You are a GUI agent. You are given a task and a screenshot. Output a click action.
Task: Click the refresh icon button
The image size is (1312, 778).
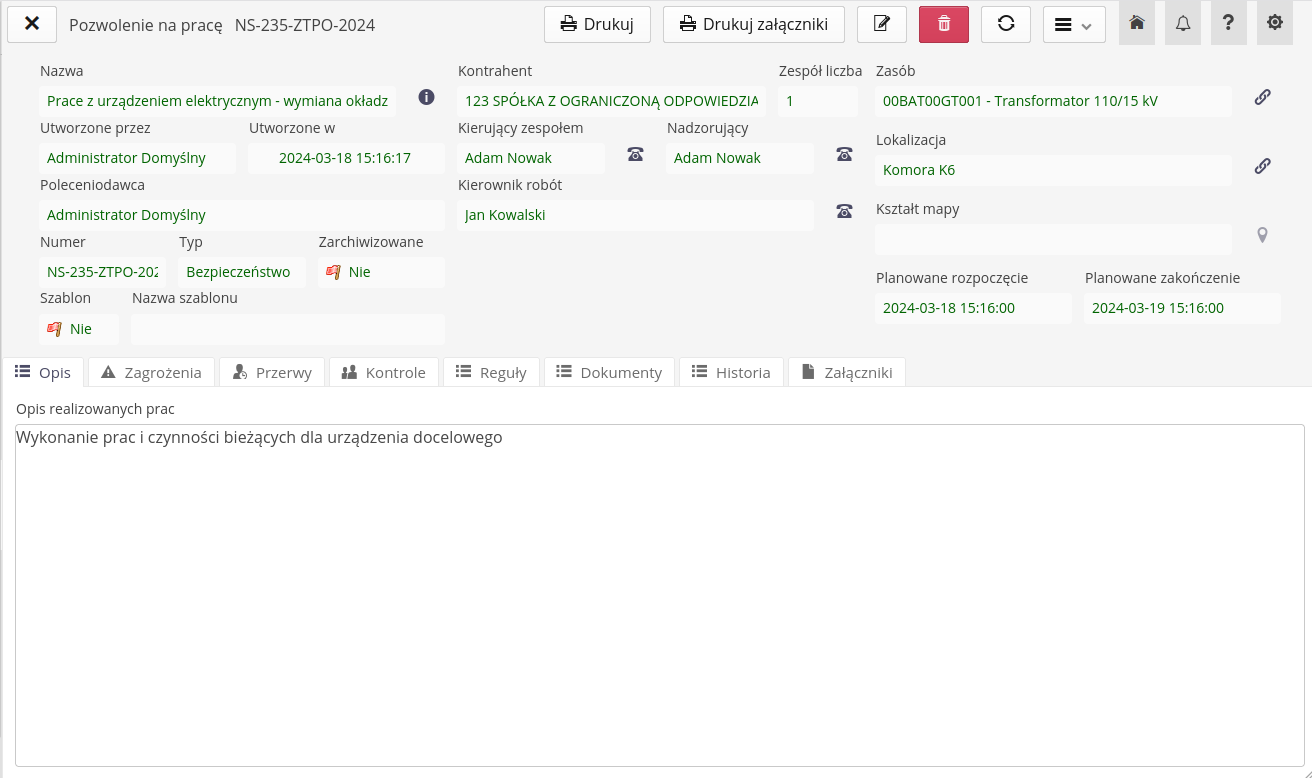(x=1005, y=24)
